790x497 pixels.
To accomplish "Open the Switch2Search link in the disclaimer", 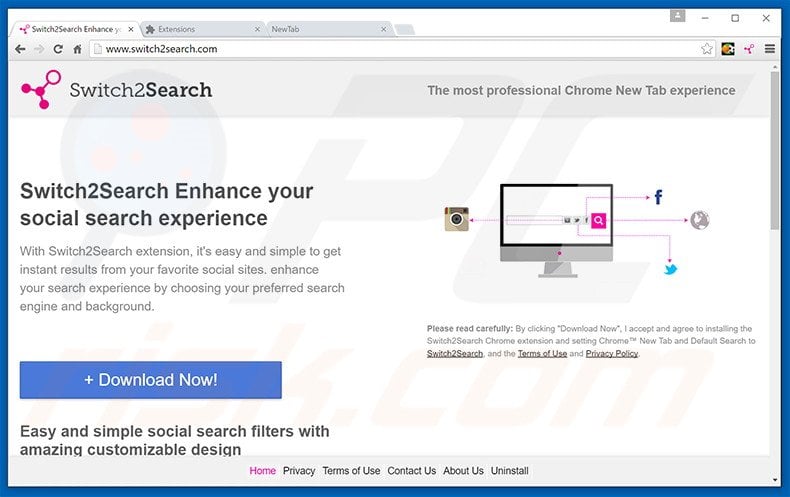I will click(455, 353).
